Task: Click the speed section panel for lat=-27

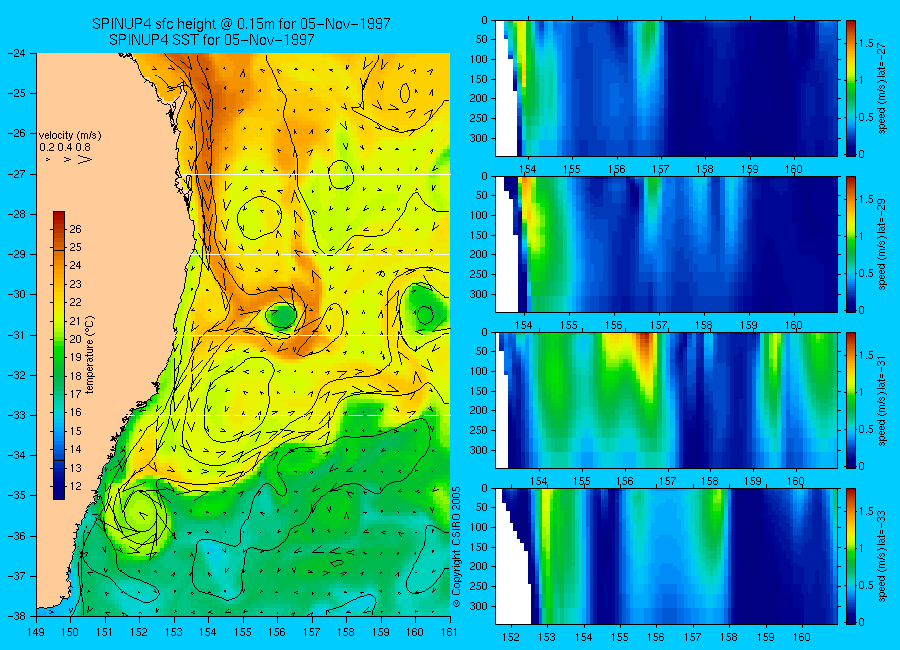Action: pyautogui.click(x=666, y=88)
